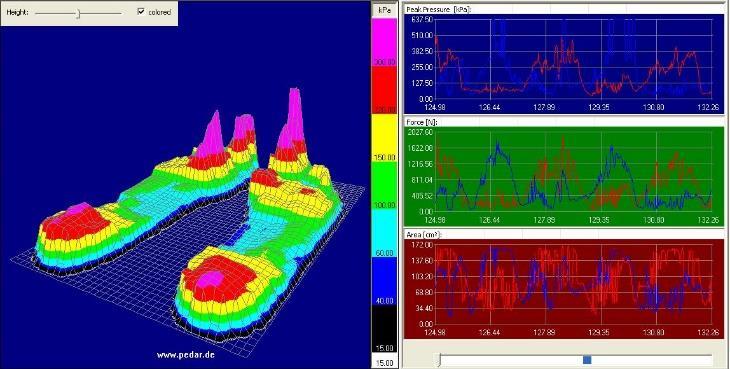Click the timeline slider track left end
Viewport: 730px width, 369px height.
point(439,360)
